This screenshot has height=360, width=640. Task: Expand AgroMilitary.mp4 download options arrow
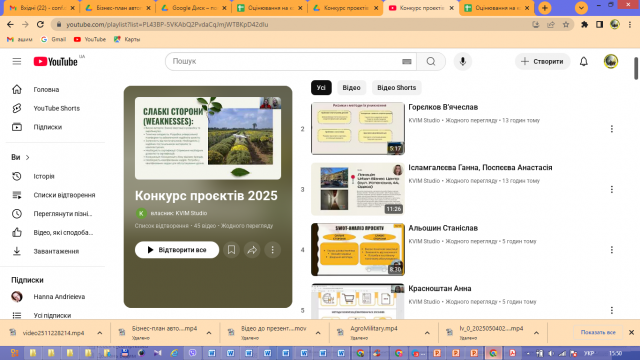pyautogui.click(x=427, y=333)
